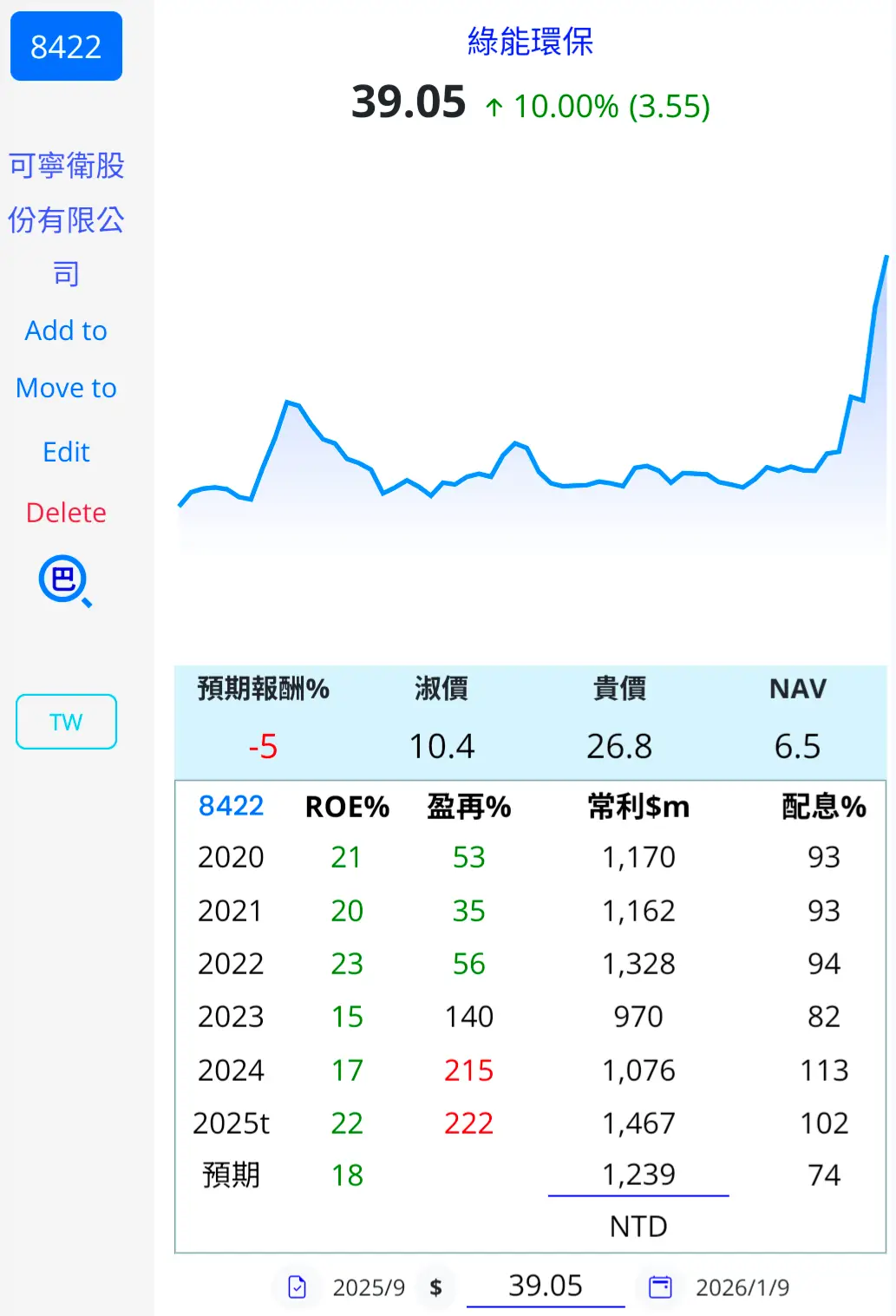Click the 巴 magnifier search icon
This screenshot has width=896, height=1316.
click(65, 580)
